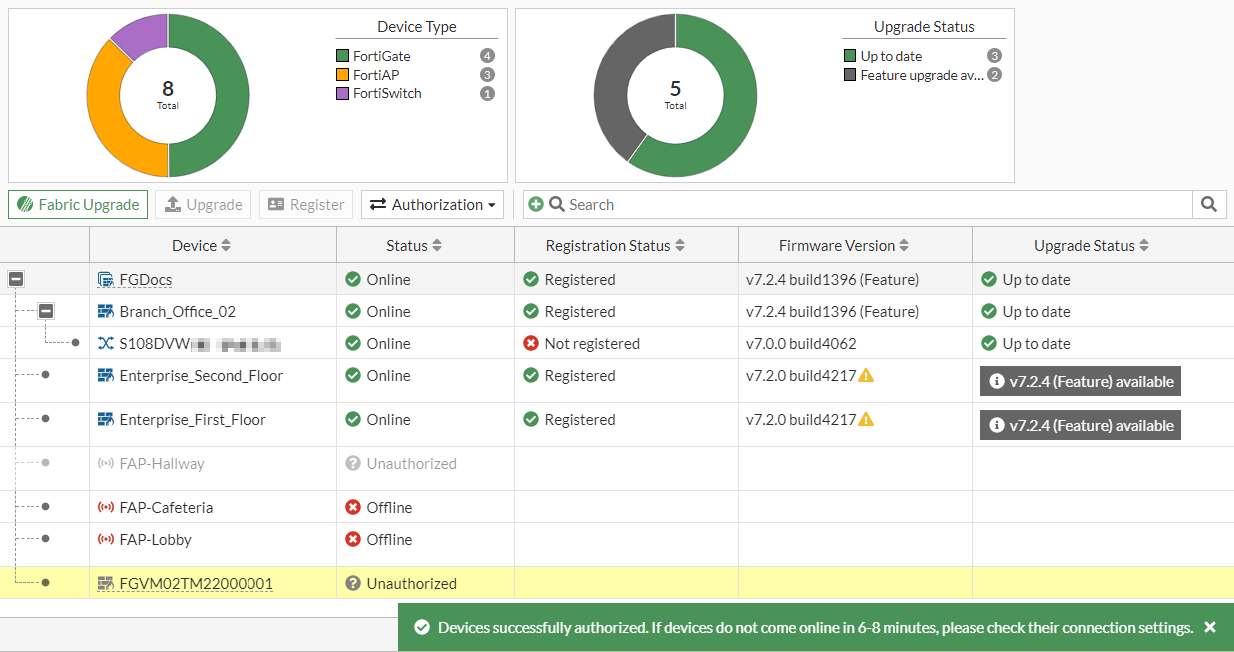The height and width of the screenshot is (652, 1234).
Task: Click the firmware warning icon for Enterprise_Second_Floor
Action: pos(866,376)
